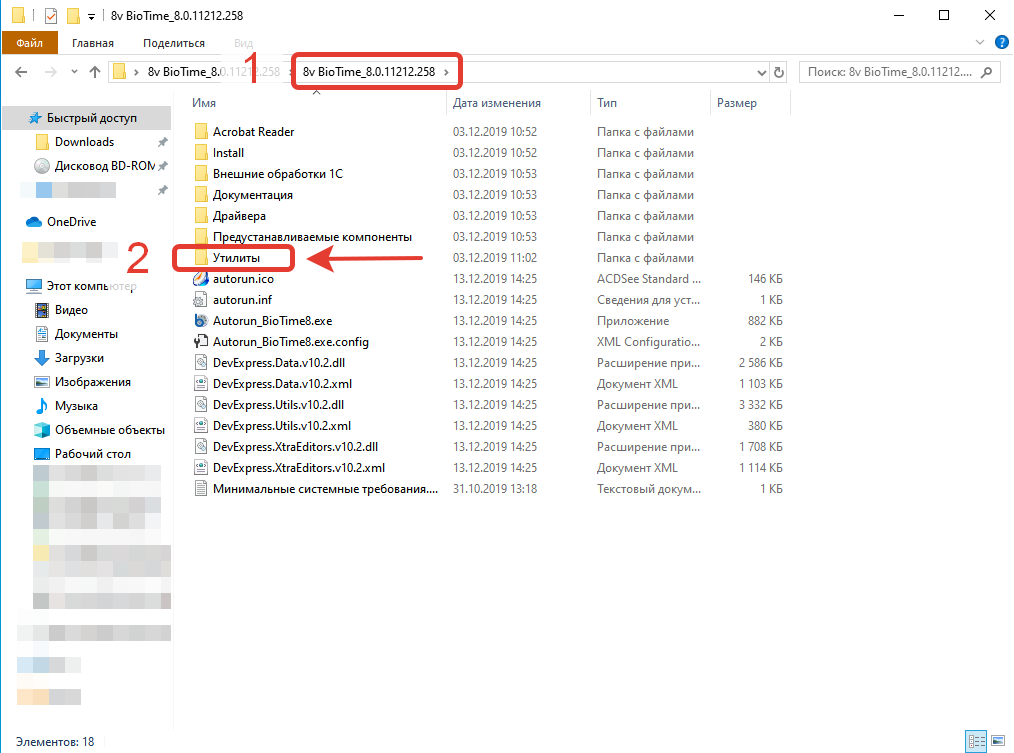
Task: Expand breadcrumb chevron after the folder icon
Action: [x=136, y=72]
